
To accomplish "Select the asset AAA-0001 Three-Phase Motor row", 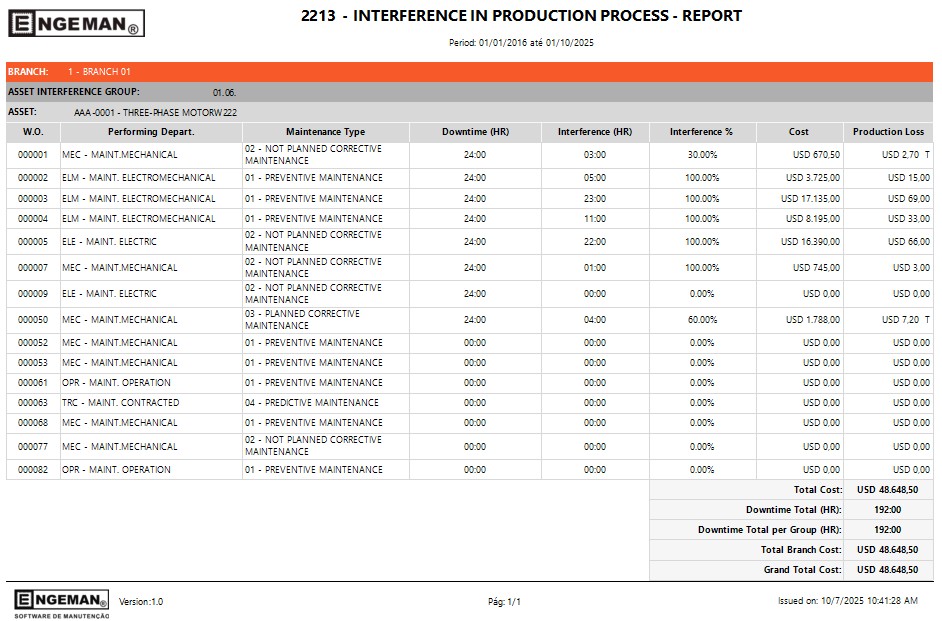I will coord(470,112).
